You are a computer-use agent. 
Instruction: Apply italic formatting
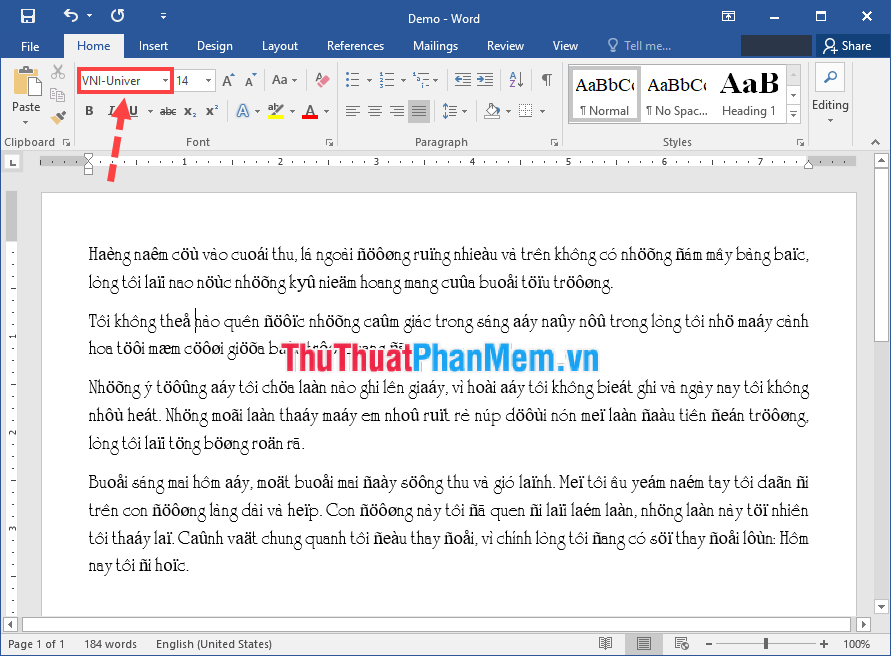tap(113, 110)
